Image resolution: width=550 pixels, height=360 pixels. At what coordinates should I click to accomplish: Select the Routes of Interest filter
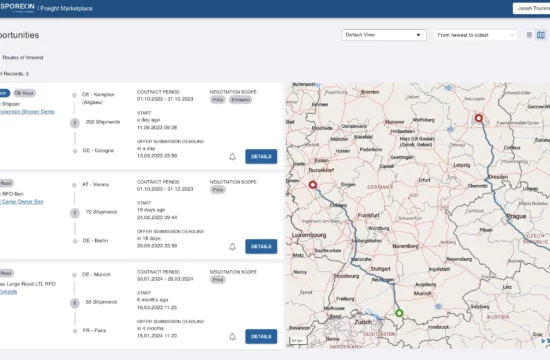pos(22,58)
